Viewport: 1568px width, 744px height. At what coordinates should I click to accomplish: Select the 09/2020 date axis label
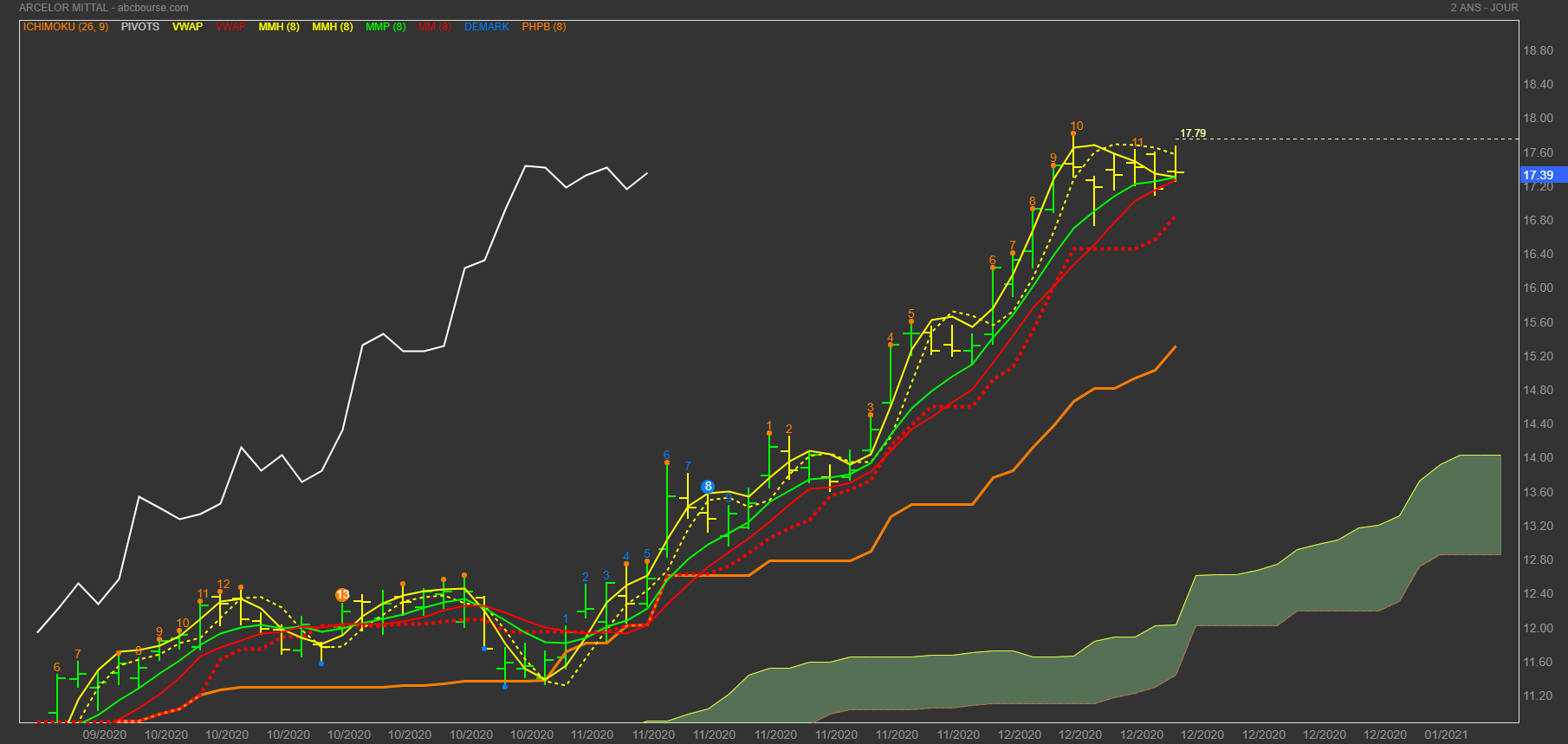pyautogui.click(x=104, y=734)
